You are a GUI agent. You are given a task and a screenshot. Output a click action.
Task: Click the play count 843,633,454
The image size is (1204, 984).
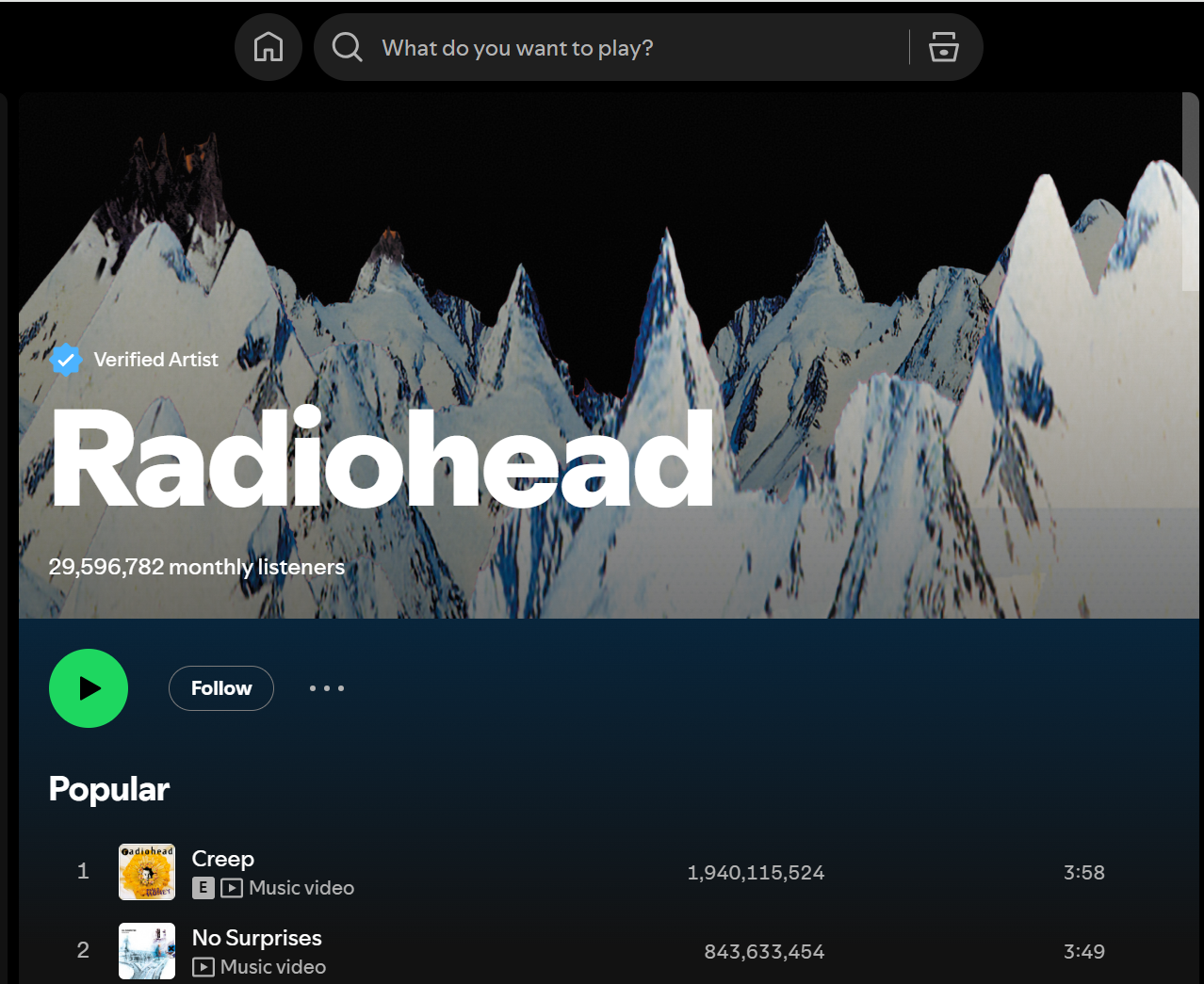(x=764, y=952)
